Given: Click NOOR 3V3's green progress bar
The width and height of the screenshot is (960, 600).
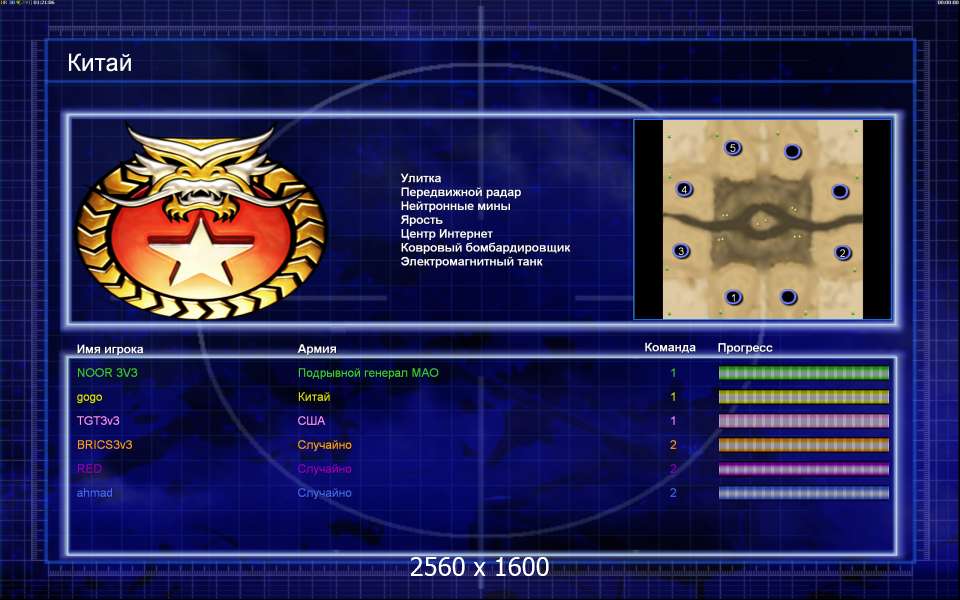Looking at the screenshot, I should (x=804, y=373).
